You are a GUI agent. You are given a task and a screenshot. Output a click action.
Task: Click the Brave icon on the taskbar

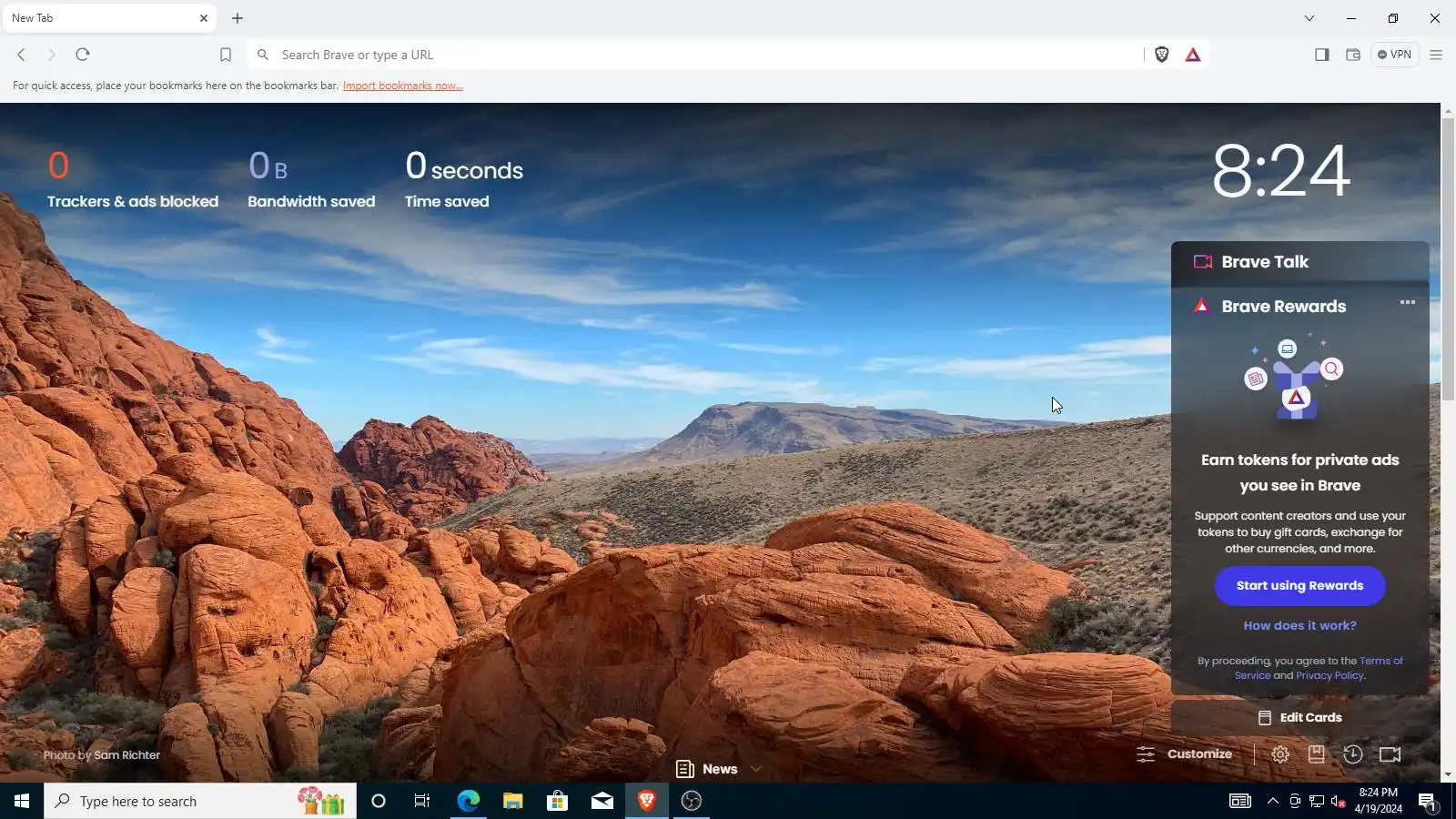647,801
